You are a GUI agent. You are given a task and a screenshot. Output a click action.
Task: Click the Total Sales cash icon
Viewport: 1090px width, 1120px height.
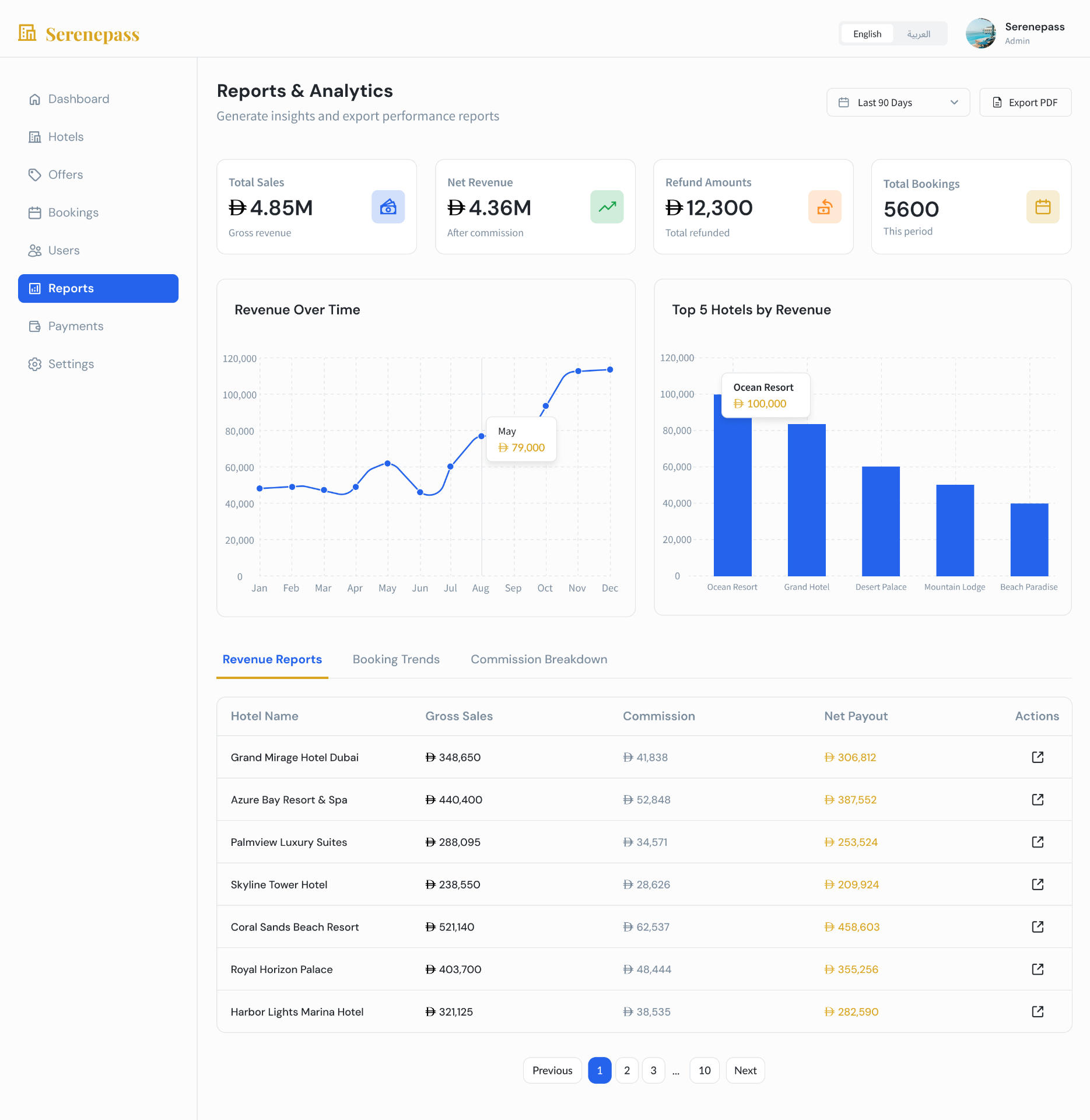coord(388,207)
